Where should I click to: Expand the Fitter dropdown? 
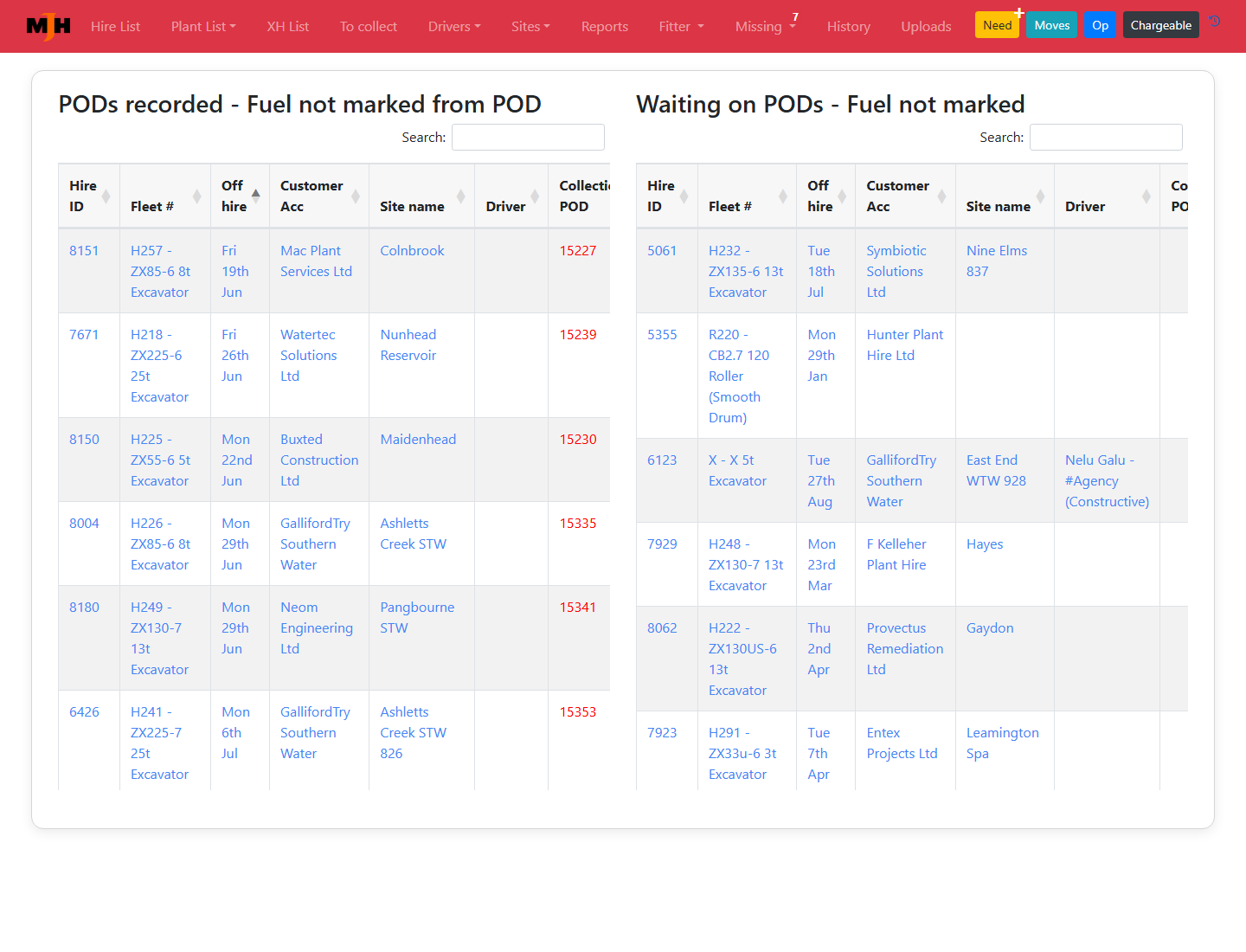click(x=682, y=27)
